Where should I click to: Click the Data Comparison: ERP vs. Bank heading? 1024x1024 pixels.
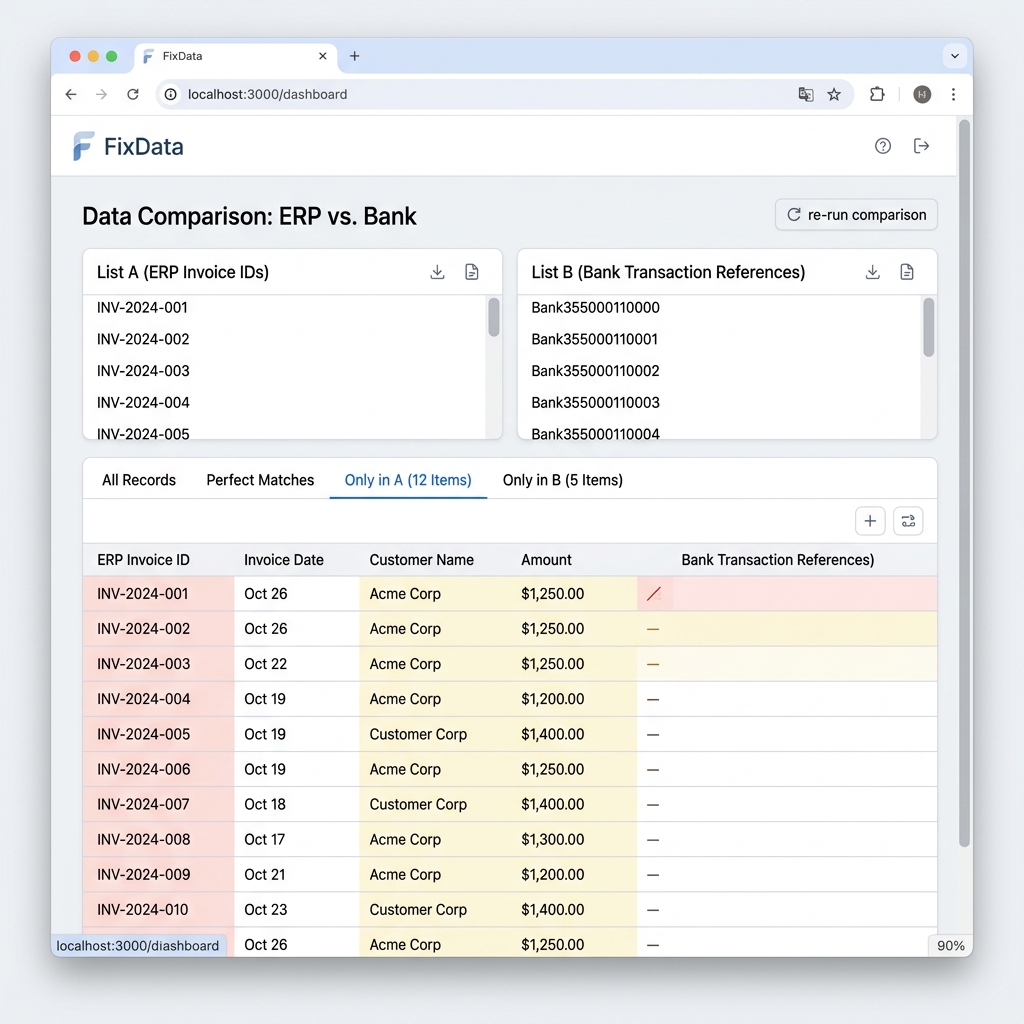click(x=249, y=216)
